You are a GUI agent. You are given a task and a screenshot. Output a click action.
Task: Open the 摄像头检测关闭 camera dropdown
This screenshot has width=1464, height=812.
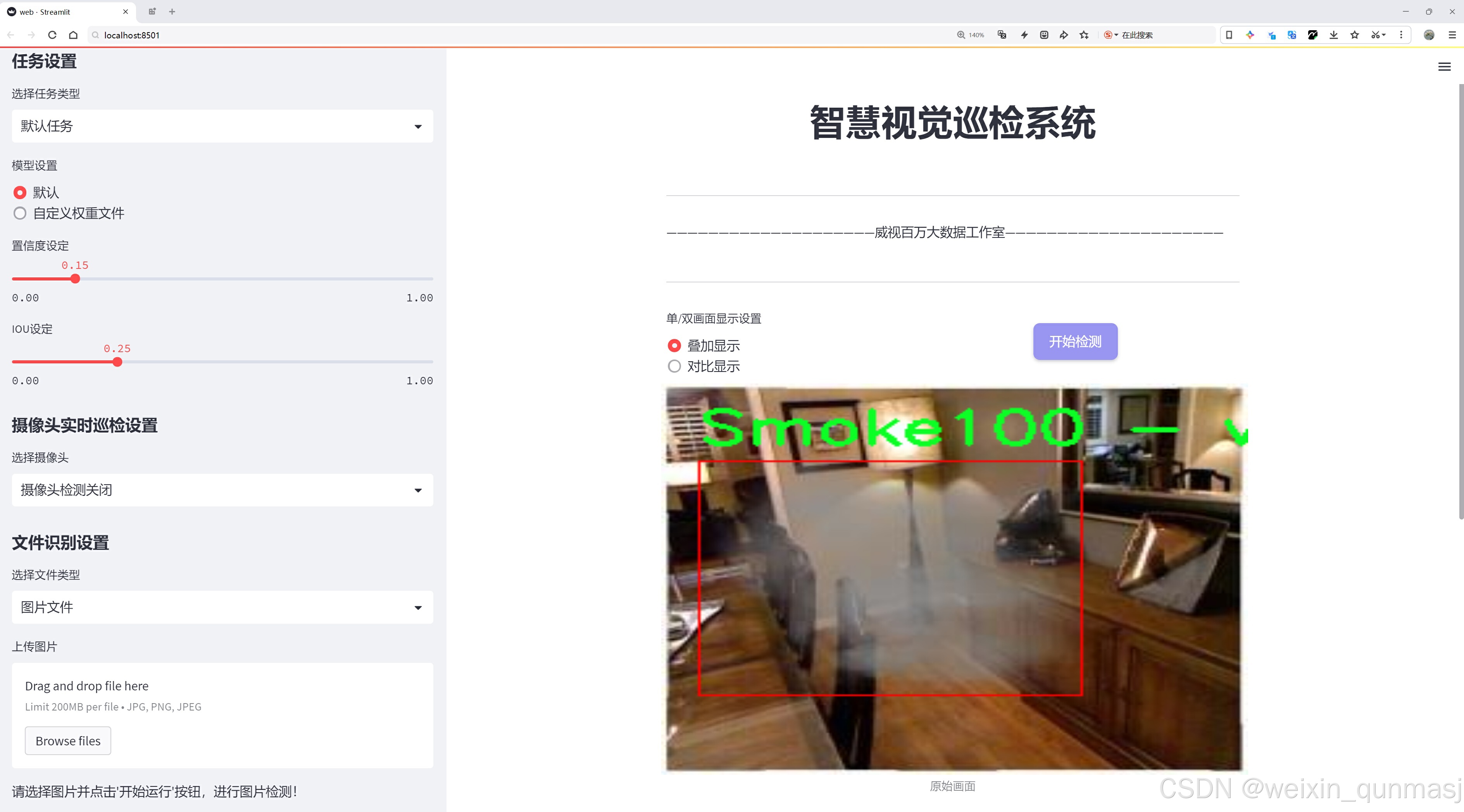pos(222,490)
